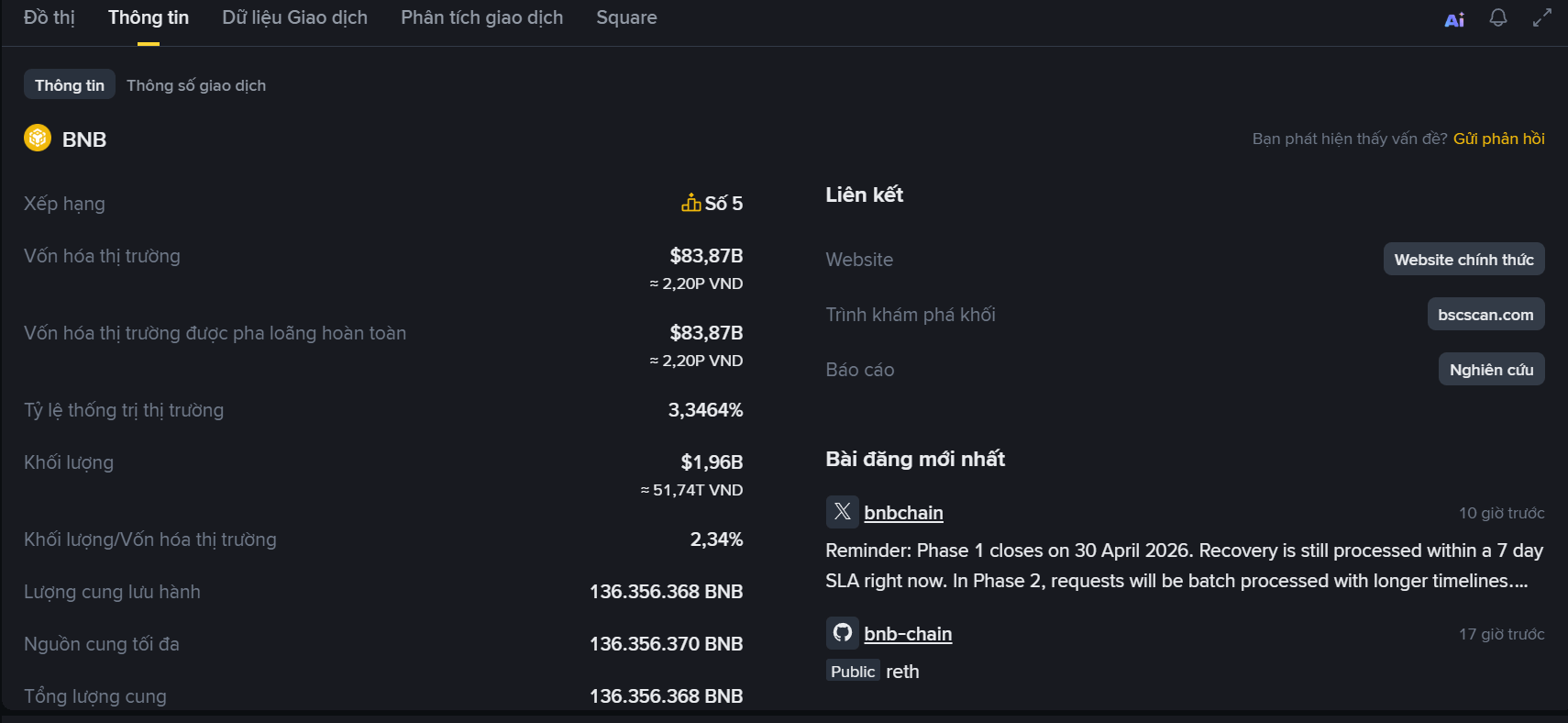The image size is (1568, 723).
Task: Open the bnbchain X account link
Action: (x=903, y=513)
